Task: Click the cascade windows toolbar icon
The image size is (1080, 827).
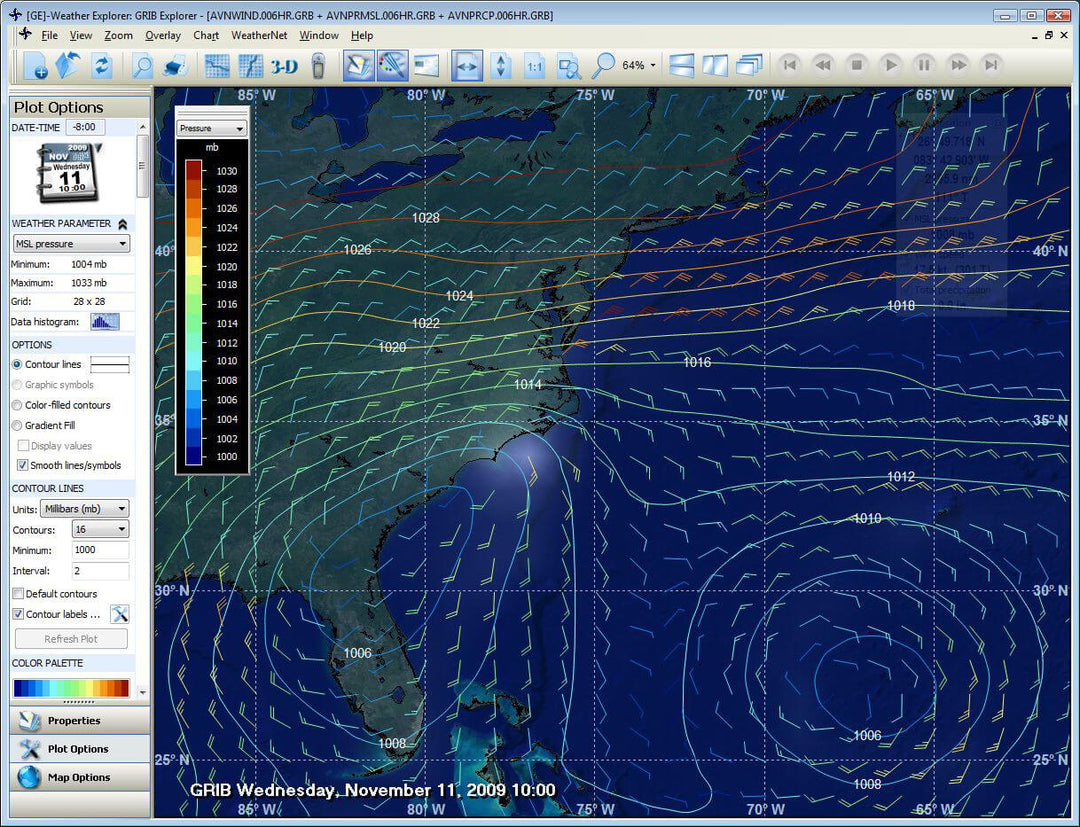Action: [749, 66]
